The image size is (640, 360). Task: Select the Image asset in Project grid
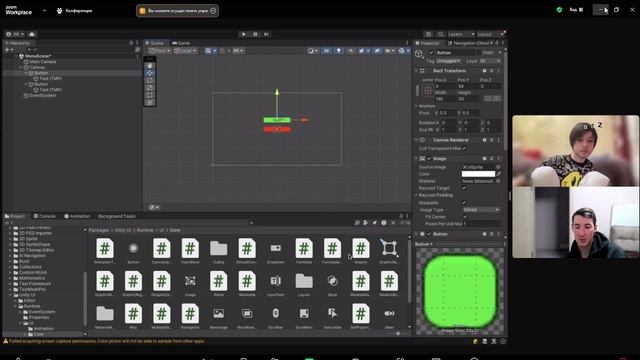point(190,284)
